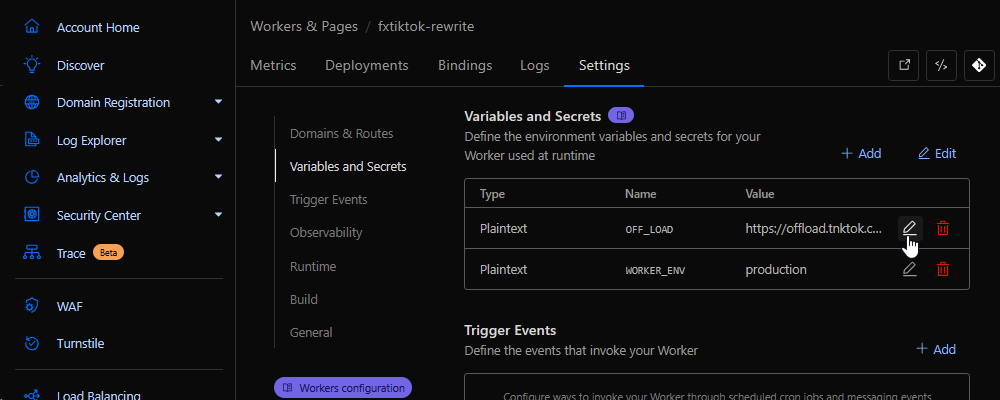
Task: Switch to the Deployments tab
Action: coord(367,65)
